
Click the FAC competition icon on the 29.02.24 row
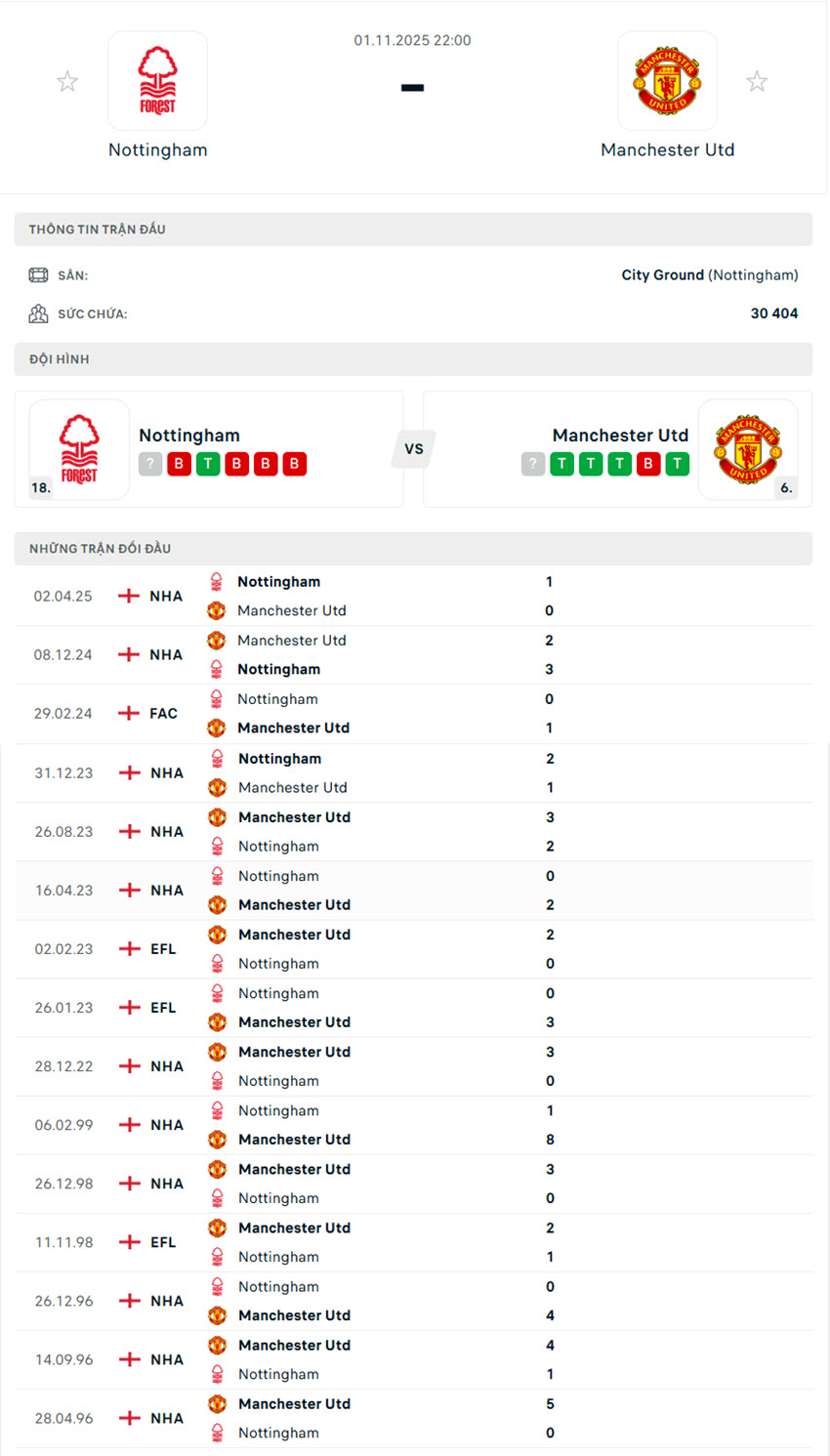point(128,713)
